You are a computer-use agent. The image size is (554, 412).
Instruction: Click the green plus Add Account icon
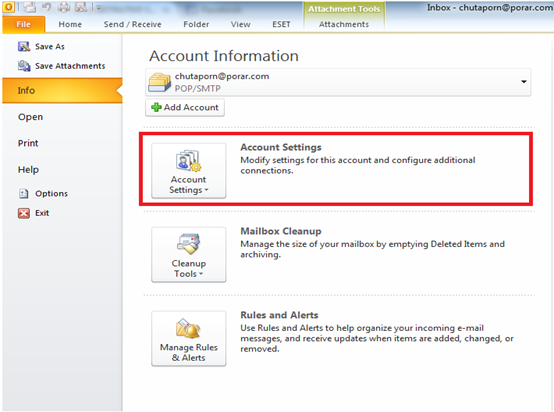(x=156, y=107)
